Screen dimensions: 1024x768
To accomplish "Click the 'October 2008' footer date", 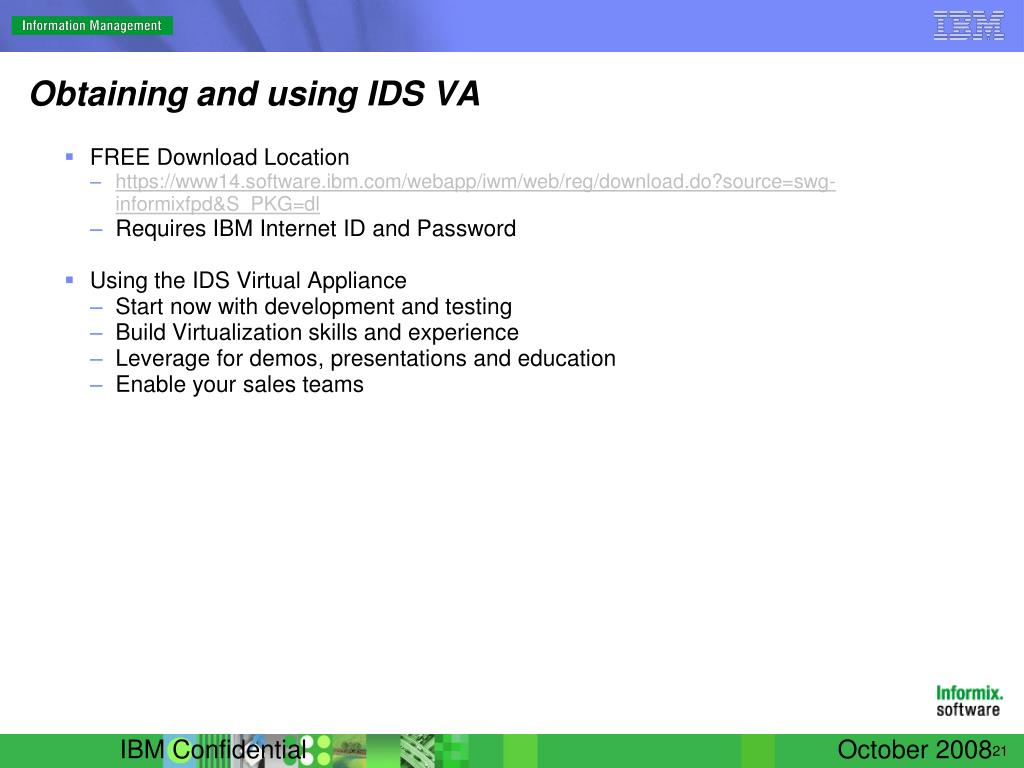I will pos(914,750).
